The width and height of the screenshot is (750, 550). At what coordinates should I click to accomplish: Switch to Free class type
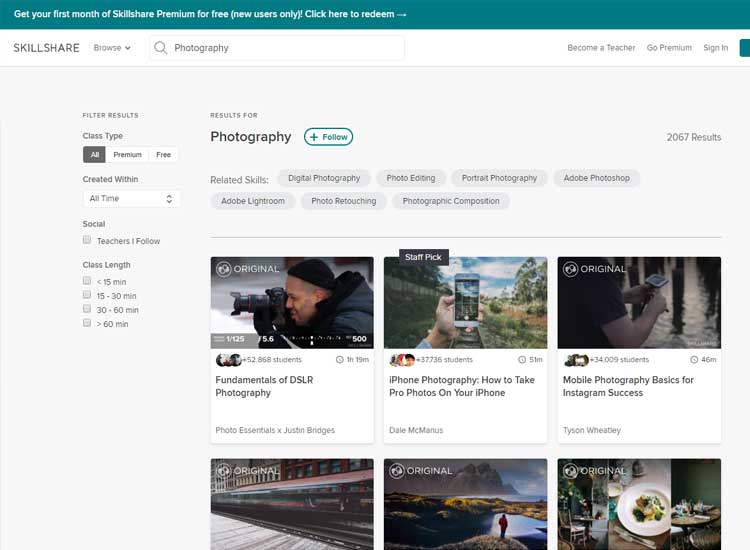click(x=163, y=154)
